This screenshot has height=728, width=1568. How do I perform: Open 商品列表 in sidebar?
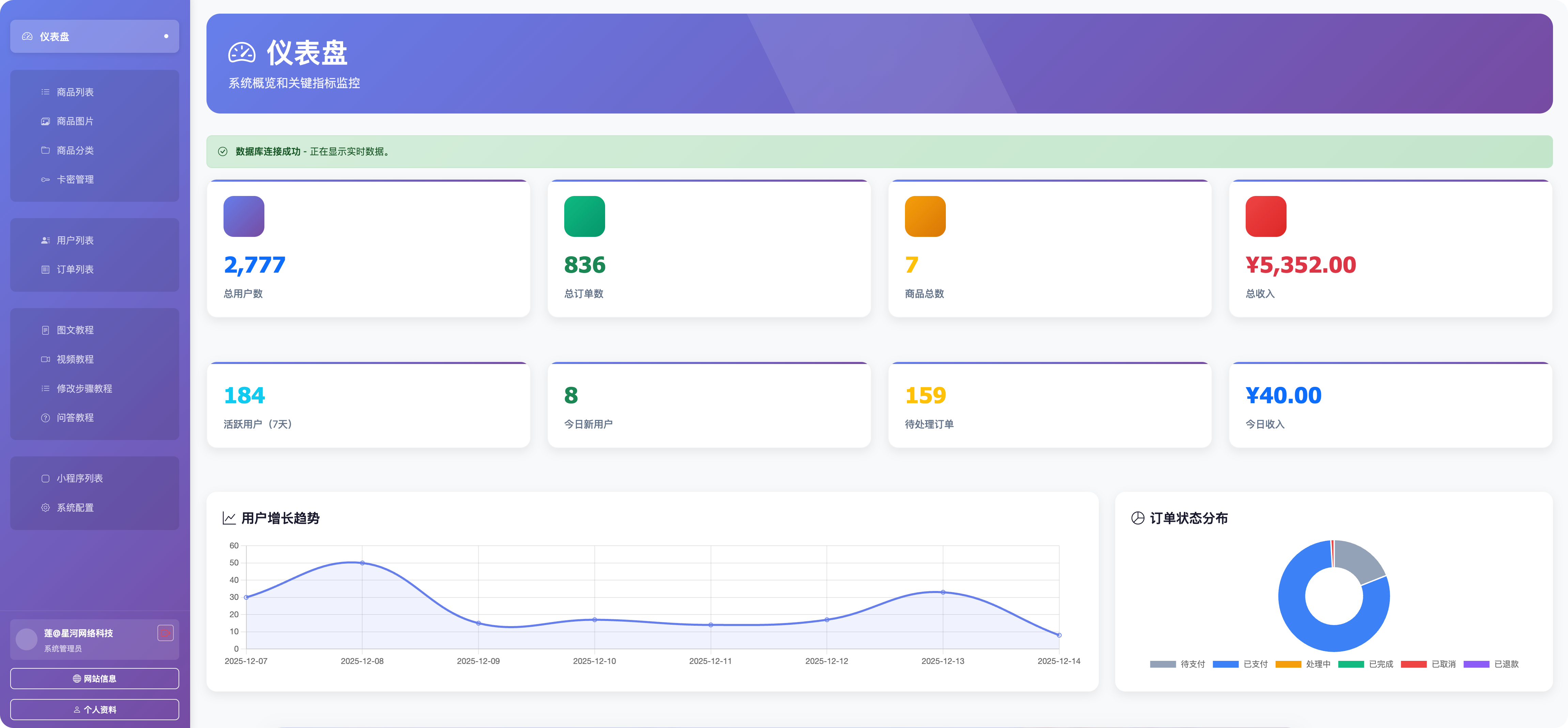pos(75,92)
